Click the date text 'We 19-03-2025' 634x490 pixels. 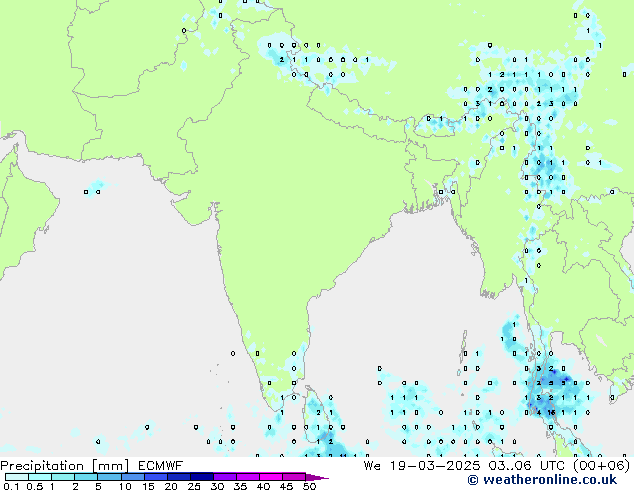coord(422,466)
